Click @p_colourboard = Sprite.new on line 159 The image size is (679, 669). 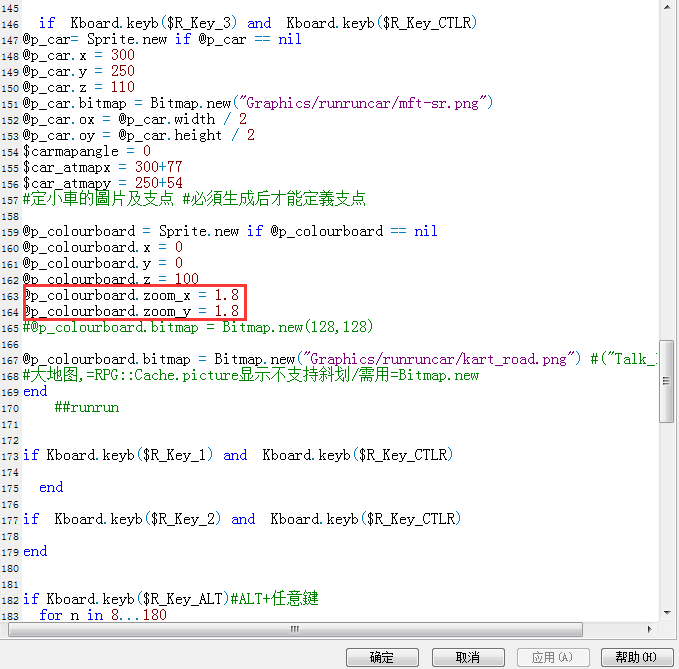click(131, 231)
